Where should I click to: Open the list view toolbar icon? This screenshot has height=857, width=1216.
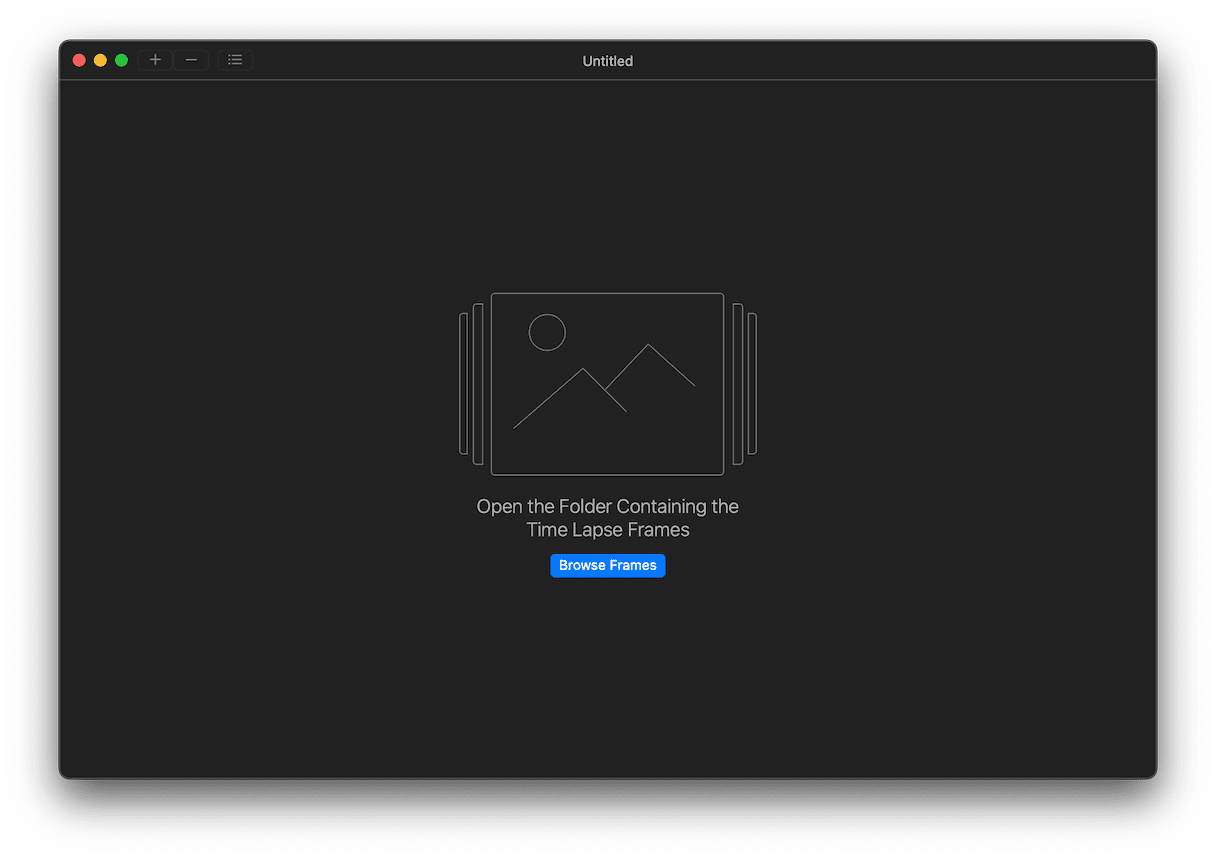click(235, 60)
